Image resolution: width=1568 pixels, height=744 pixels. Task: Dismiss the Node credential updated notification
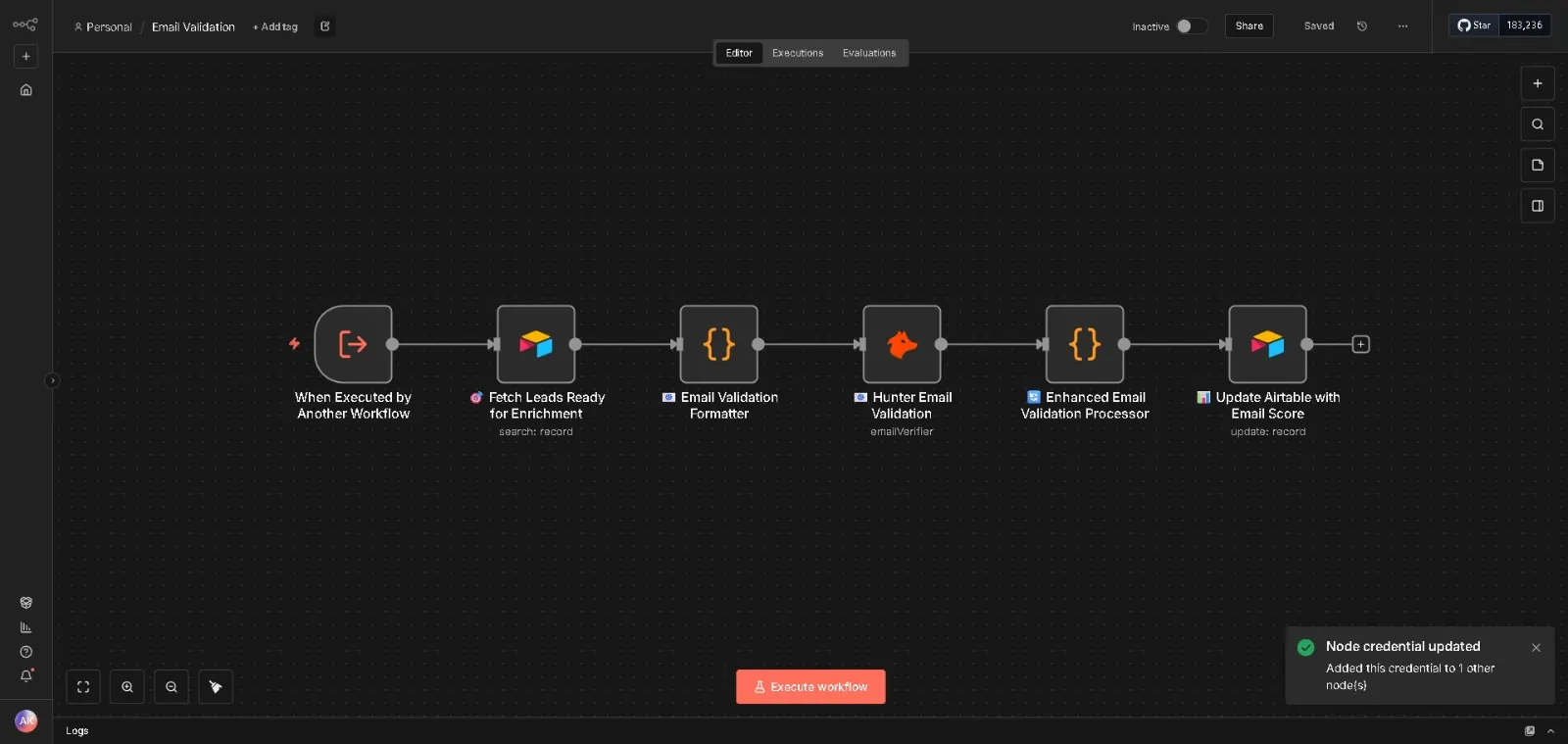pos(1536,648)
